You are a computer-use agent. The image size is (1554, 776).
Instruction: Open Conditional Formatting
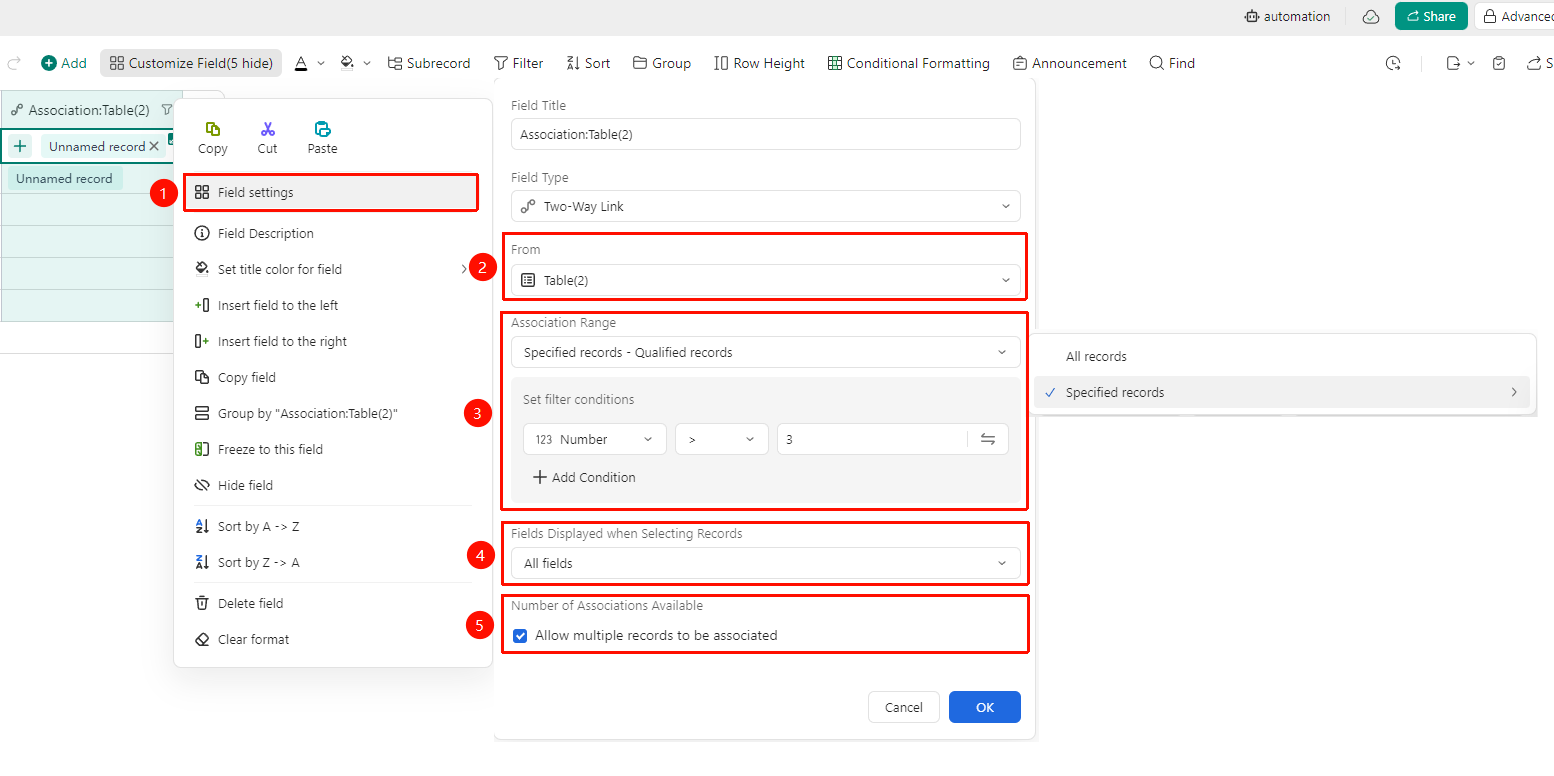tap(908, 63)
